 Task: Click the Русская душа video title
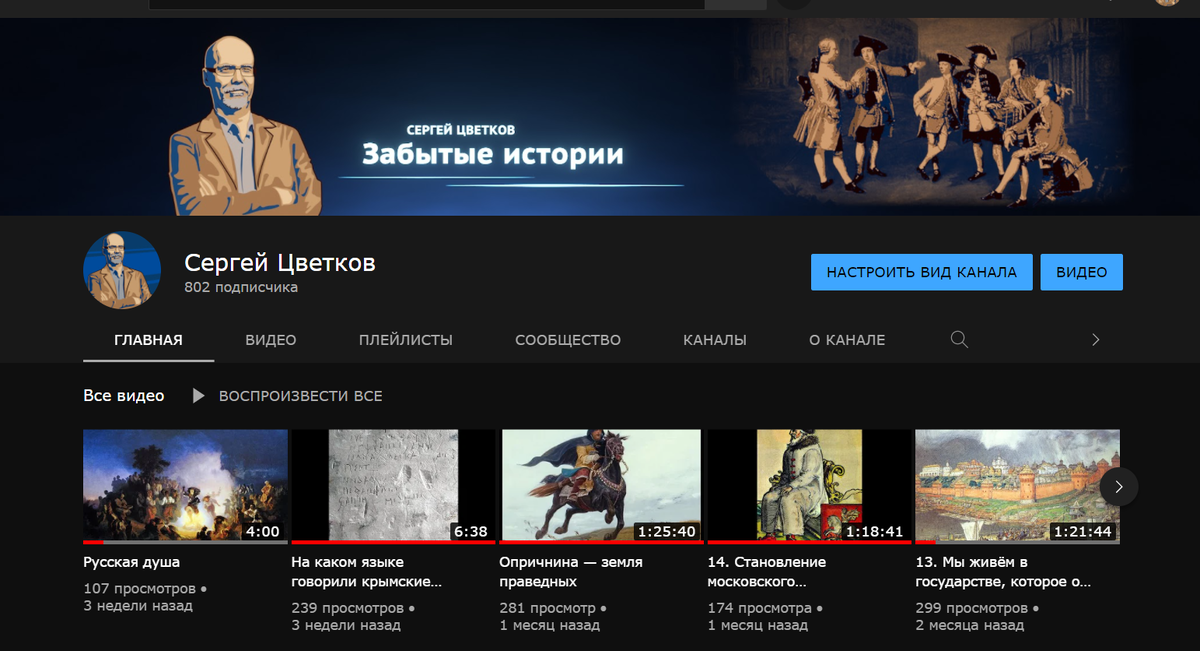[132, 562]
